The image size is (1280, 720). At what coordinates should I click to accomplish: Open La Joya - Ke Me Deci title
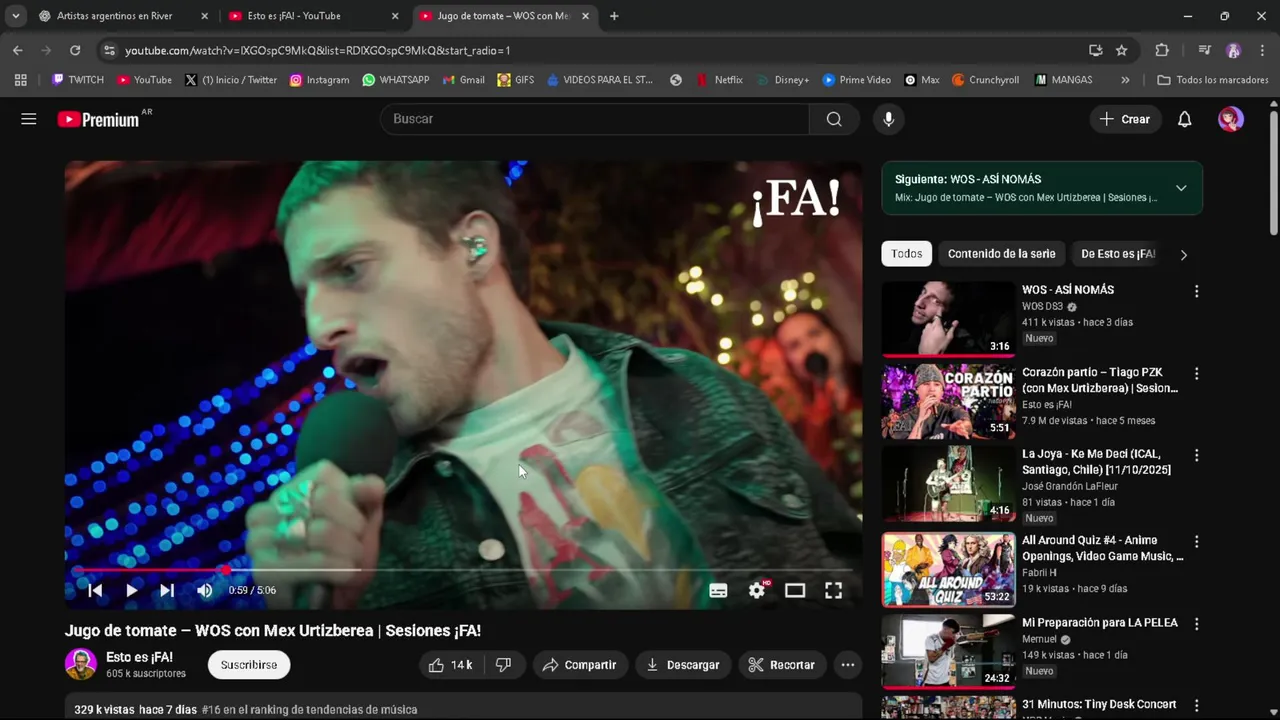tap(1096, 462)
